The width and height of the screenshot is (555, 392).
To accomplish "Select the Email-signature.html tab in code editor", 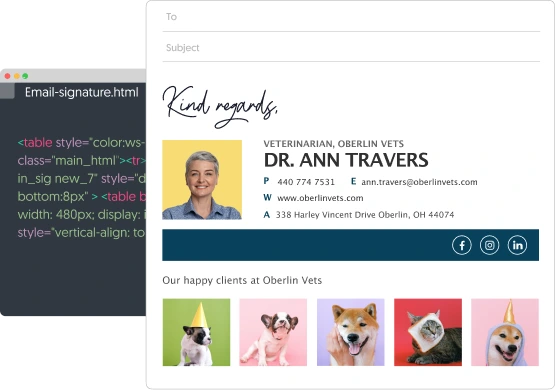I will pyautogui.click(x=81, y=92).
